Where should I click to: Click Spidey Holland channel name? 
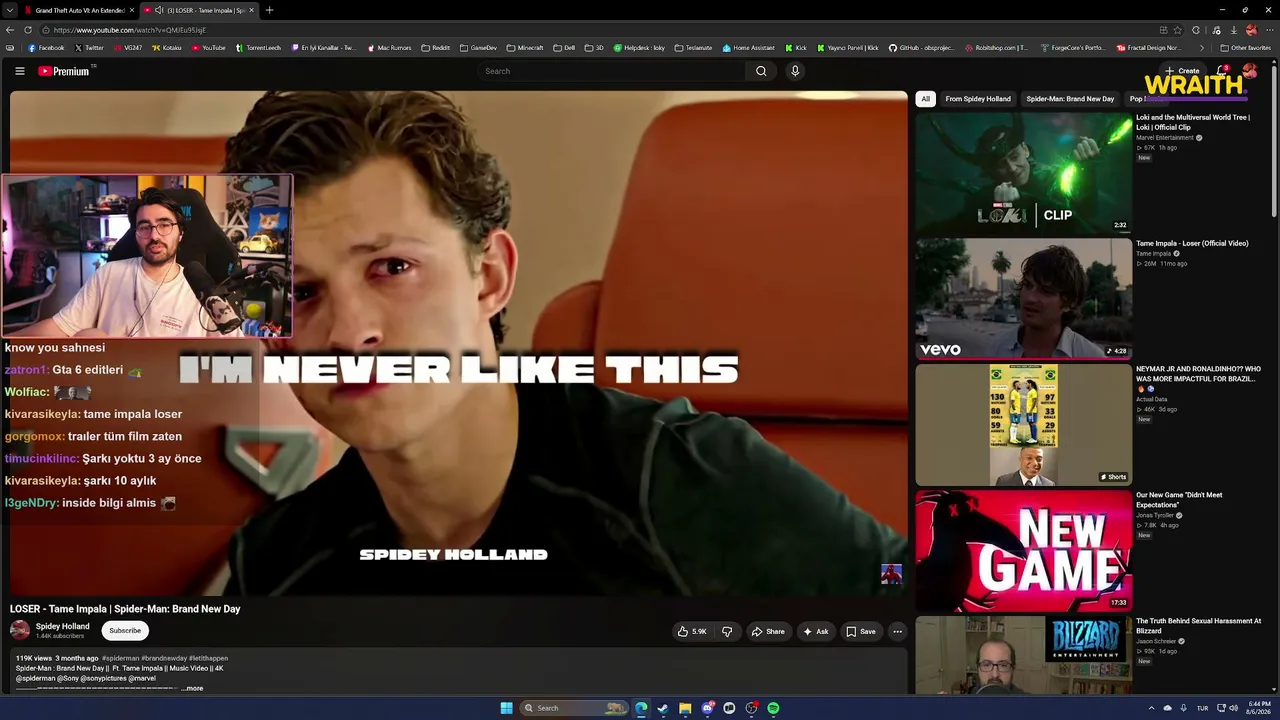tap(63, 627)
